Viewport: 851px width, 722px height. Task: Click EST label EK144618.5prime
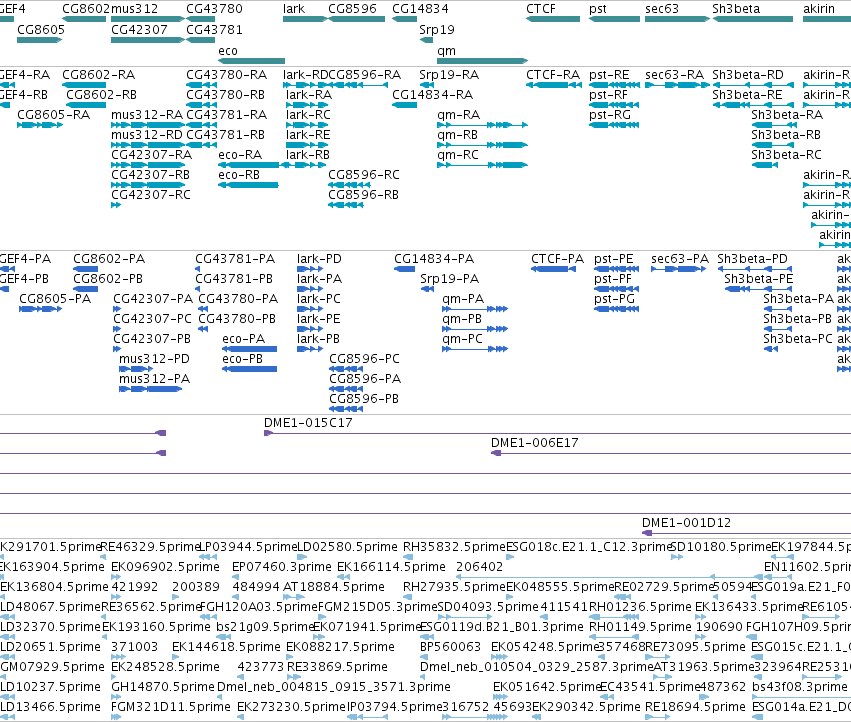coord(226,647)
